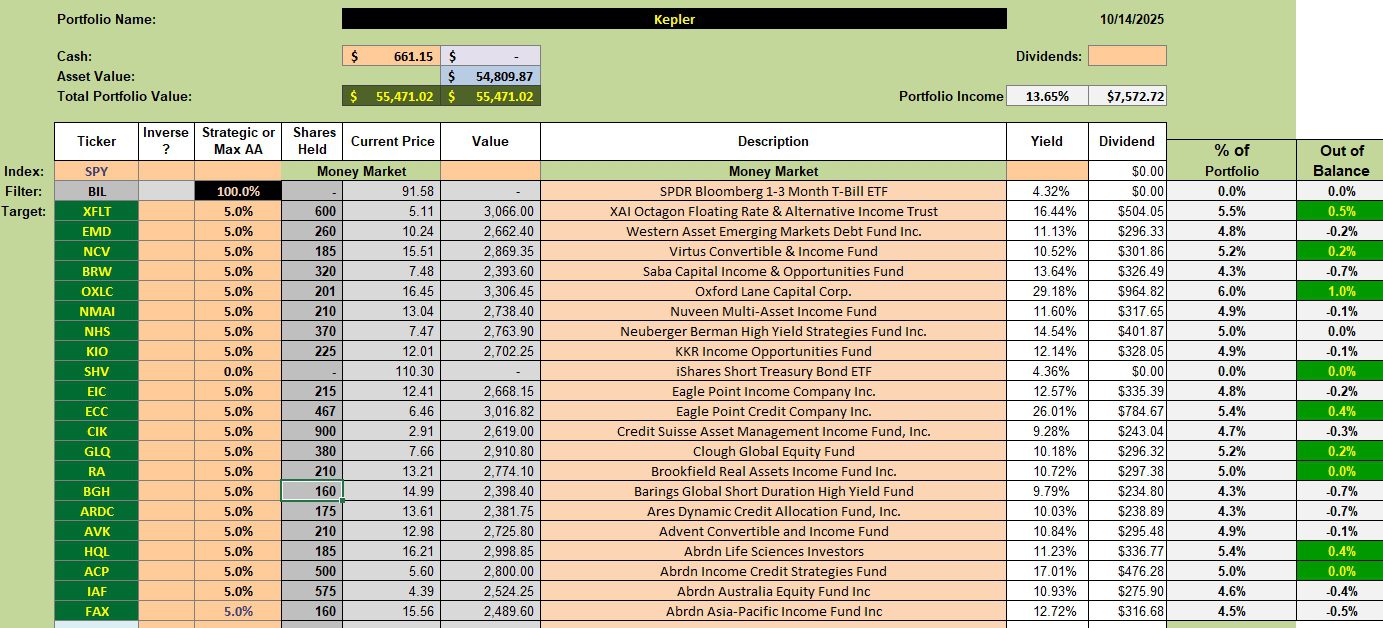Select Clough Global Equity Fund description
Viewport: 1383px width, 628px height.
tap(773, 451)
